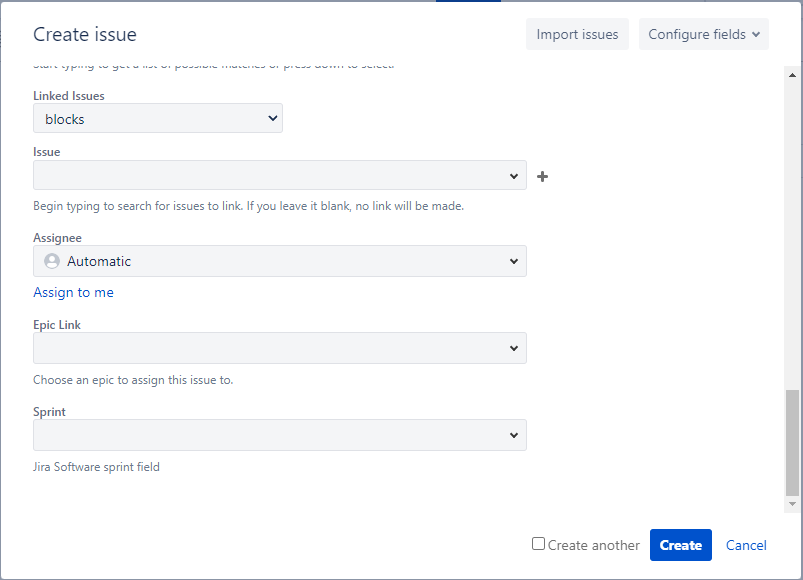Screen dimensions: 803x580
Task: Click the scrollbar up arrow
Action: (792, 75)
